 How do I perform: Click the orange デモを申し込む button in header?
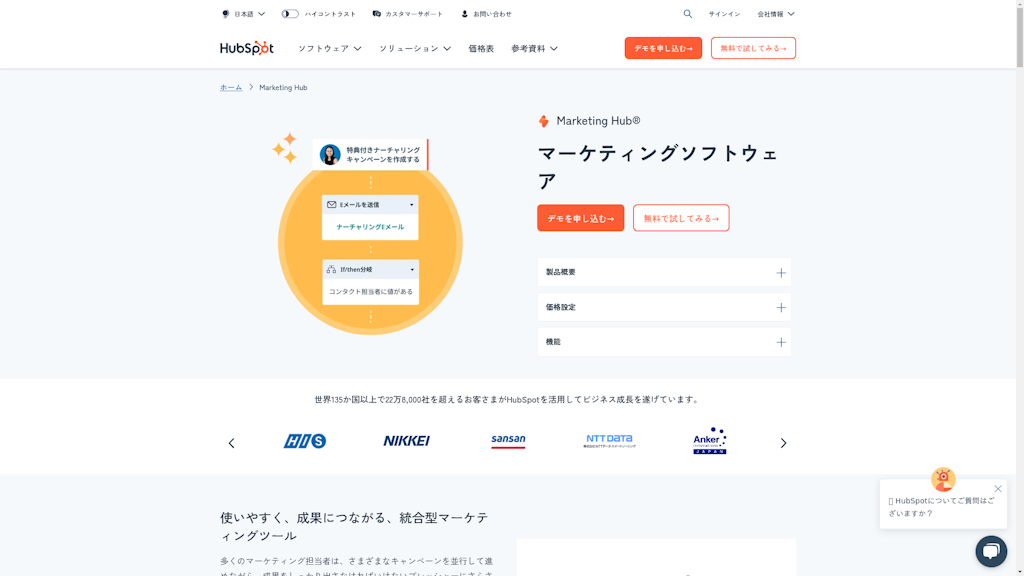coord(663,48)
